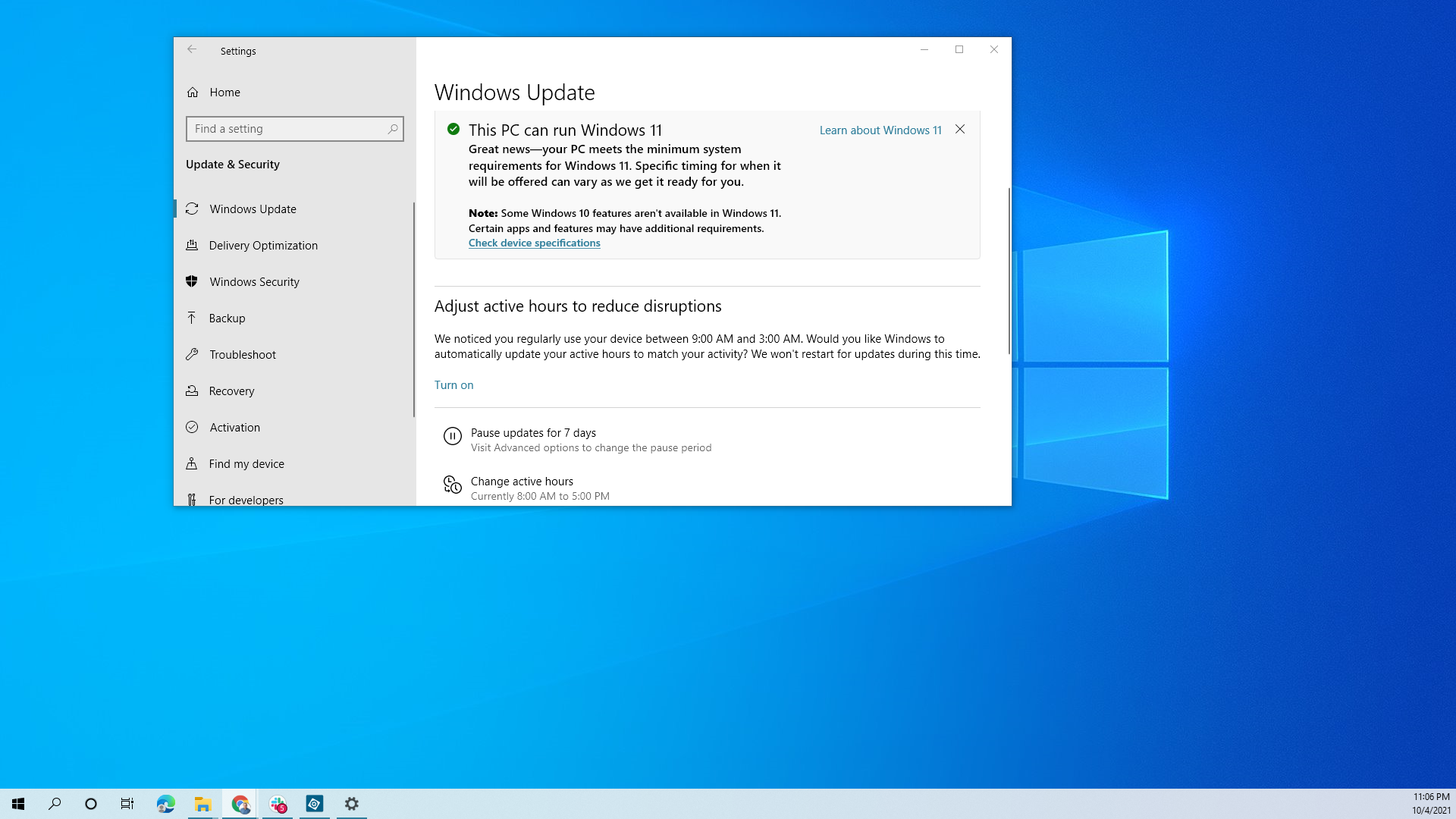This screenshot has width=1456, height=819.
Task: Click the Settings gear icon in the taskbar
Action: [x=352, y=803]
